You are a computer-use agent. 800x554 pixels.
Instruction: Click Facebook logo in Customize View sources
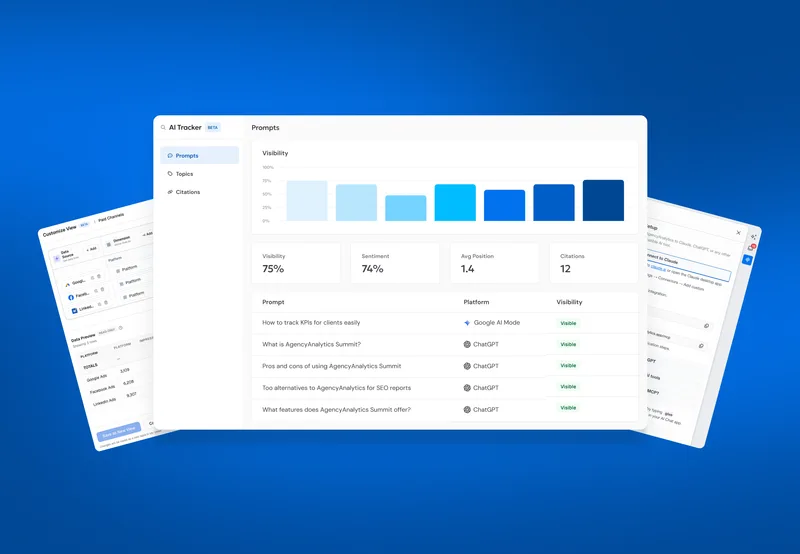tap(71, 297)
